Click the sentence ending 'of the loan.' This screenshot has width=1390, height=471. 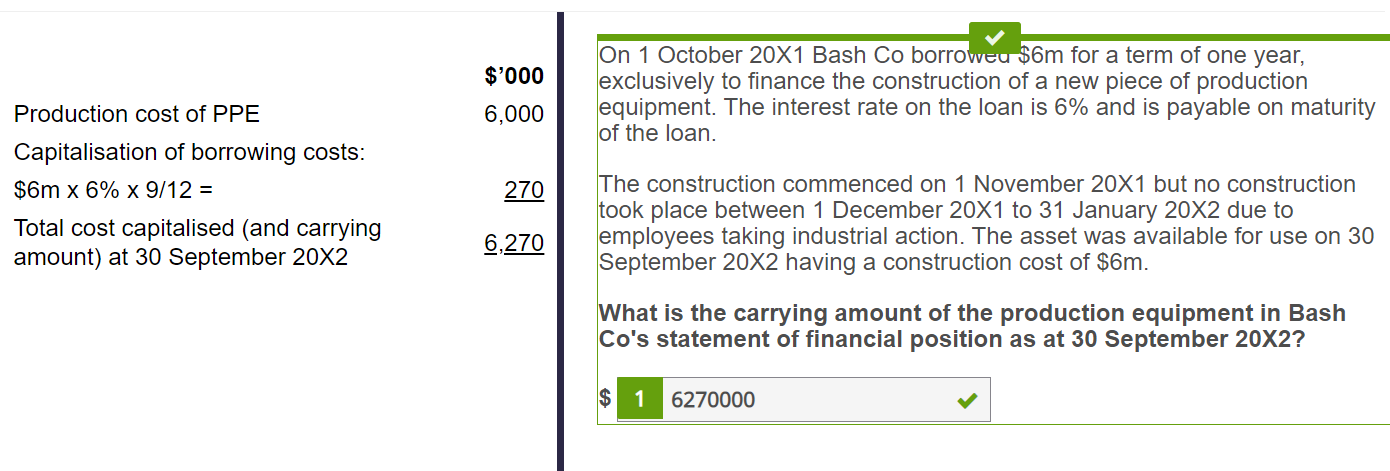[x=987, y=119]
